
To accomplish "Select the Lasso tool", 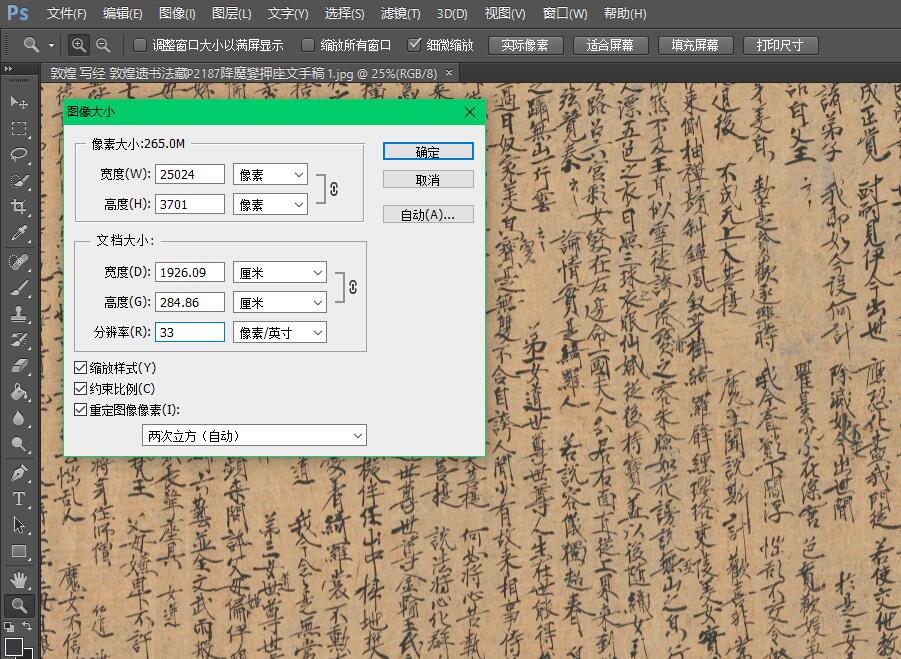I will (18, 154).
